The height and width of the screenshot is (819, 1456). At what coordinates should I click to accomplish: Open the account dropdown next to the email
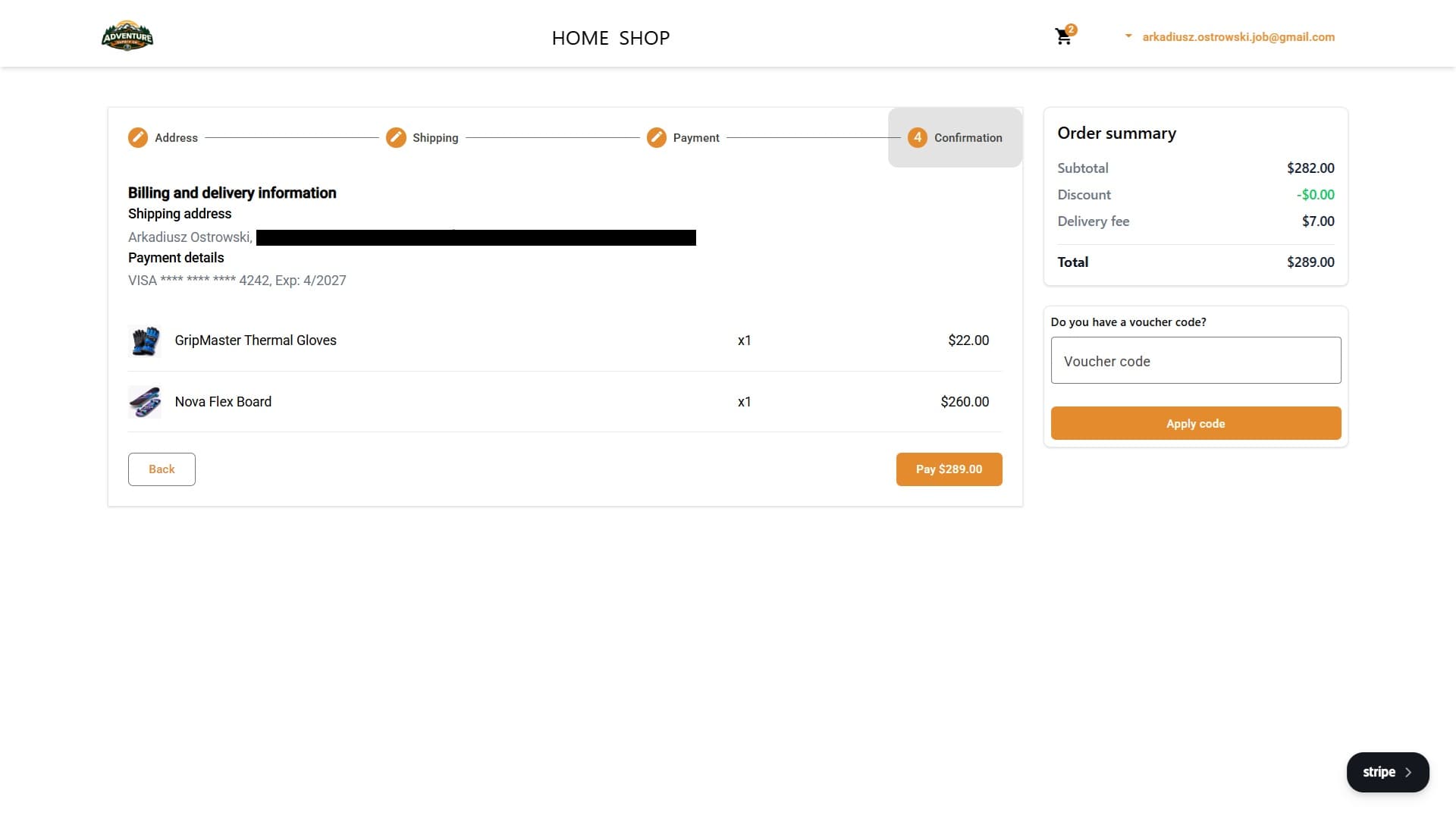point(1128,36)
